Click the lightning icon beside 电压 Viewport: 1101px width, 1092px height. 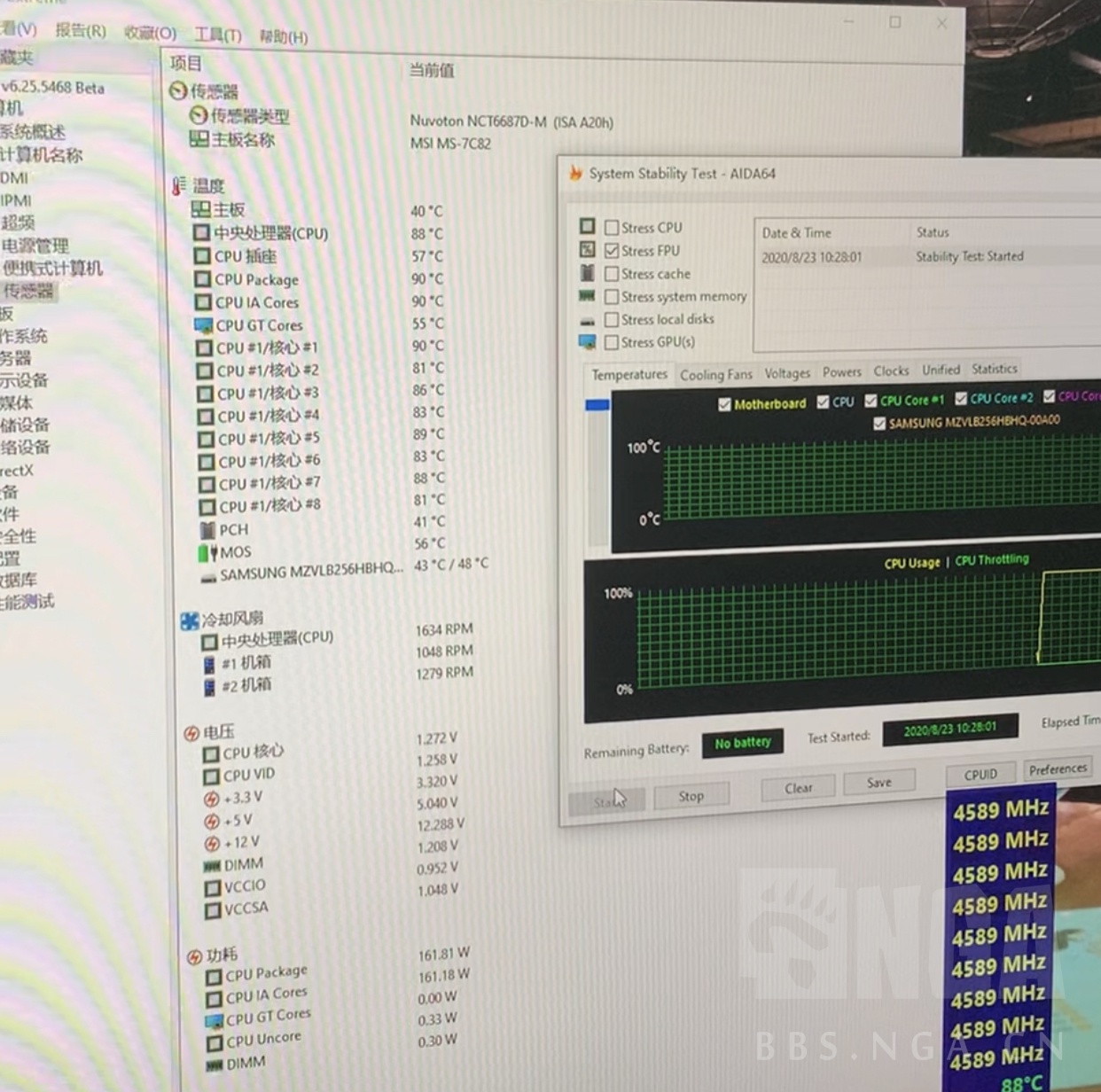192,732
